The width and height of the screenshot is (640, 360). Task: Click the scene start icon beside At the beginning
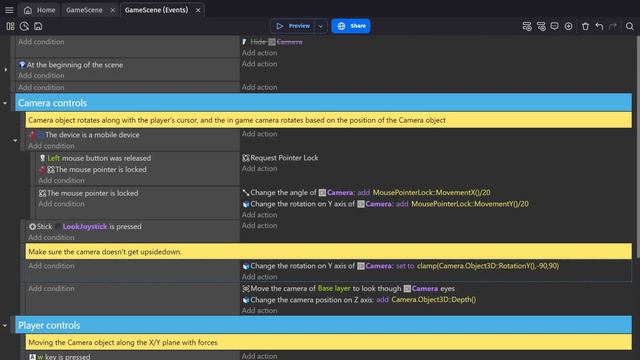coord(22,65)
